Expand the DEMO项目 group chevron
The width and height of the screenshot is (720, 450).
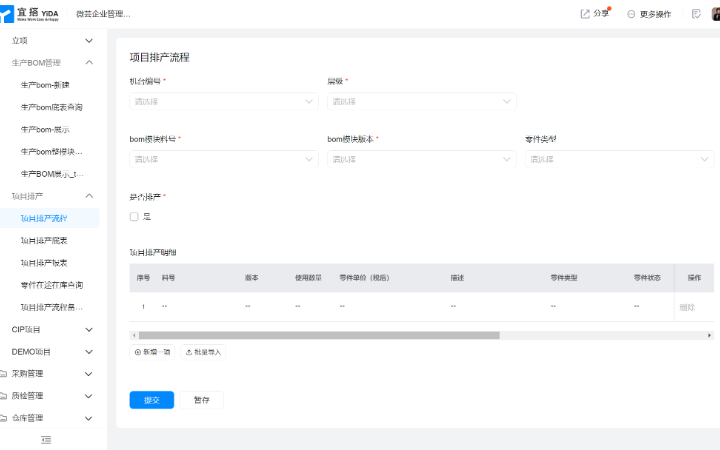click(89, 352)
